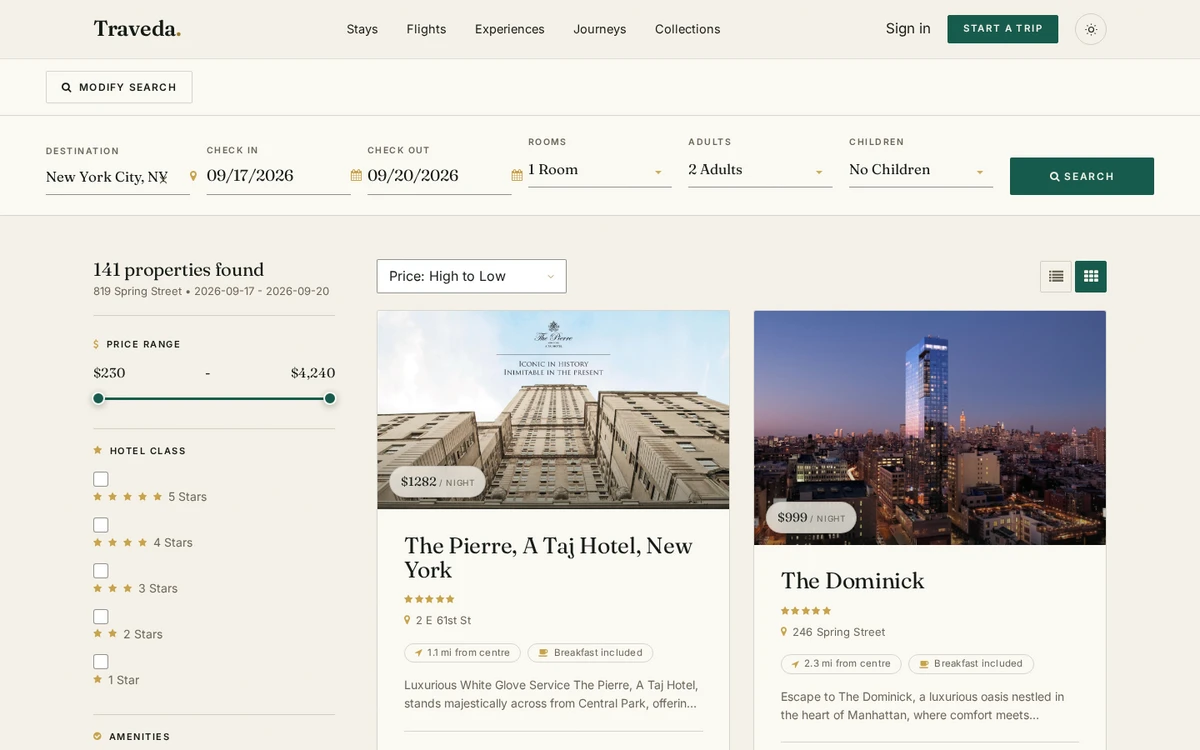The height and width of the screenshot is (750, 1200).
Task: Click the minimum price slider handle
Action: point(98,398)
